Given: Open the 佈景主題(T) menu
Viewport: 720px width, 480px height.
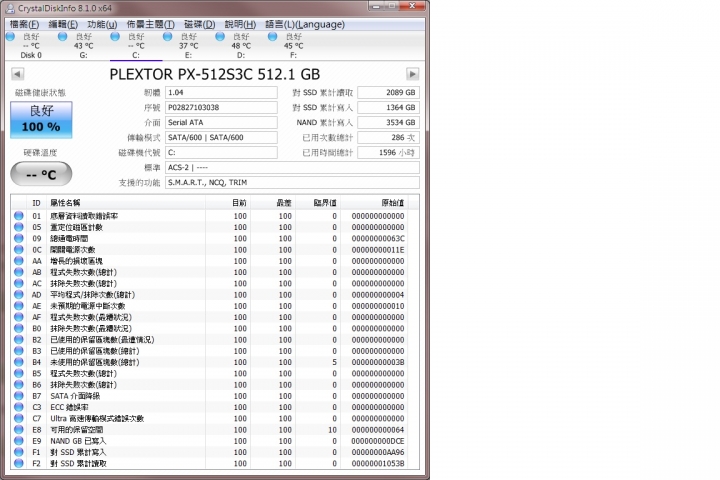Looking at the screenshot, I should tap(151, 24).
